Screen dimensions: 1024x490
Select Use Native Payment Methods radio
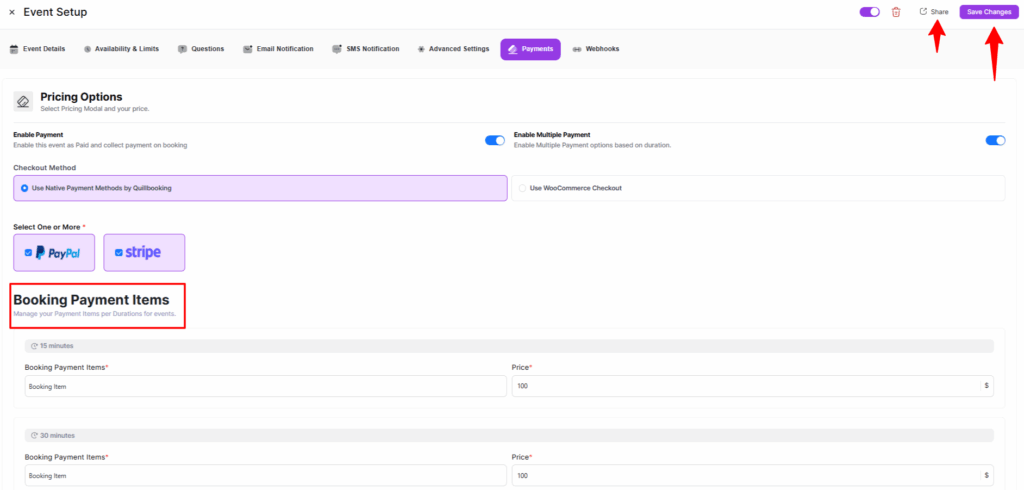click(25, 188)
